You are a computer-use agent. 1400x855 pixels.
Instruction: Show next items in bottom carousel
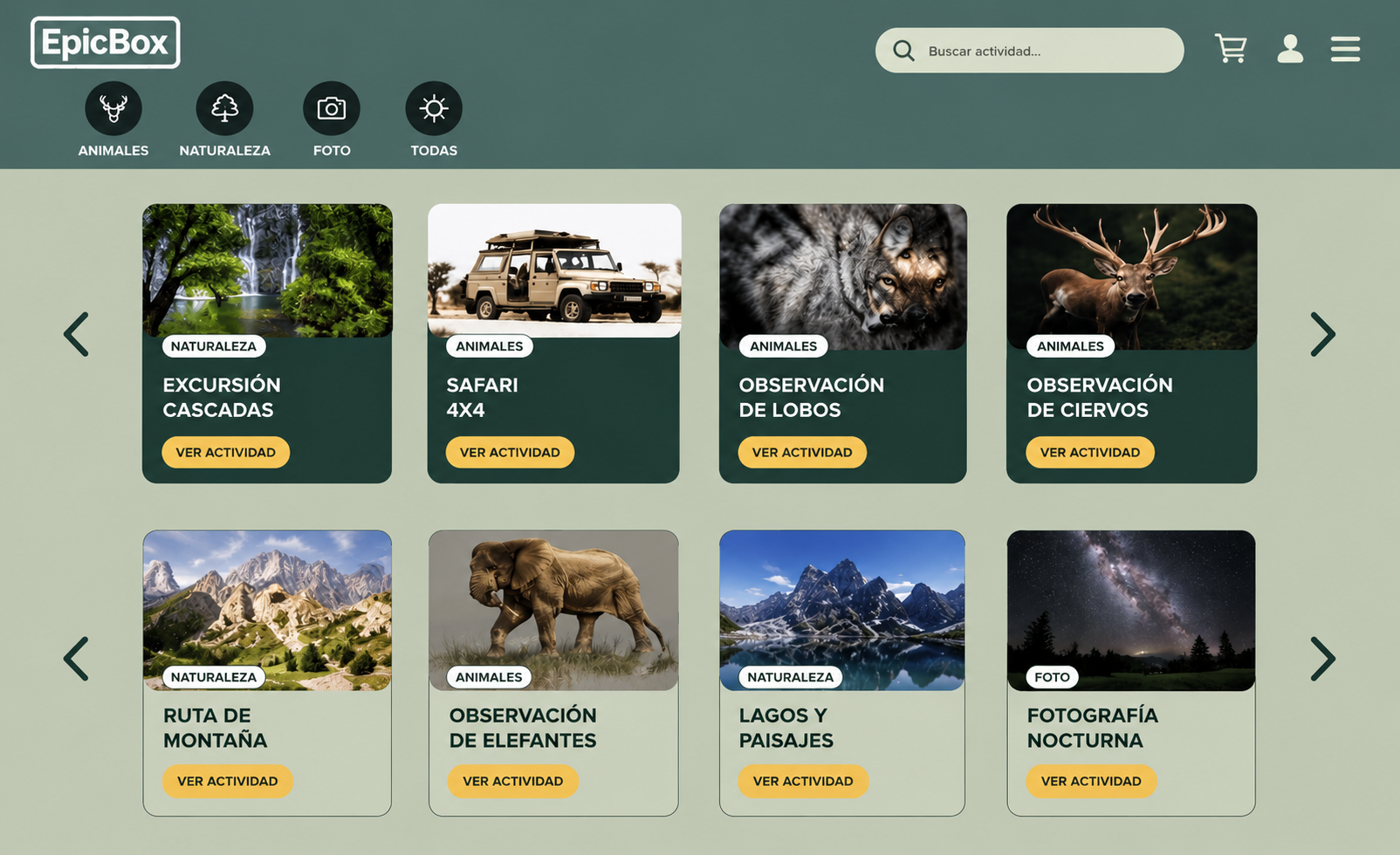coord(1322,659)
